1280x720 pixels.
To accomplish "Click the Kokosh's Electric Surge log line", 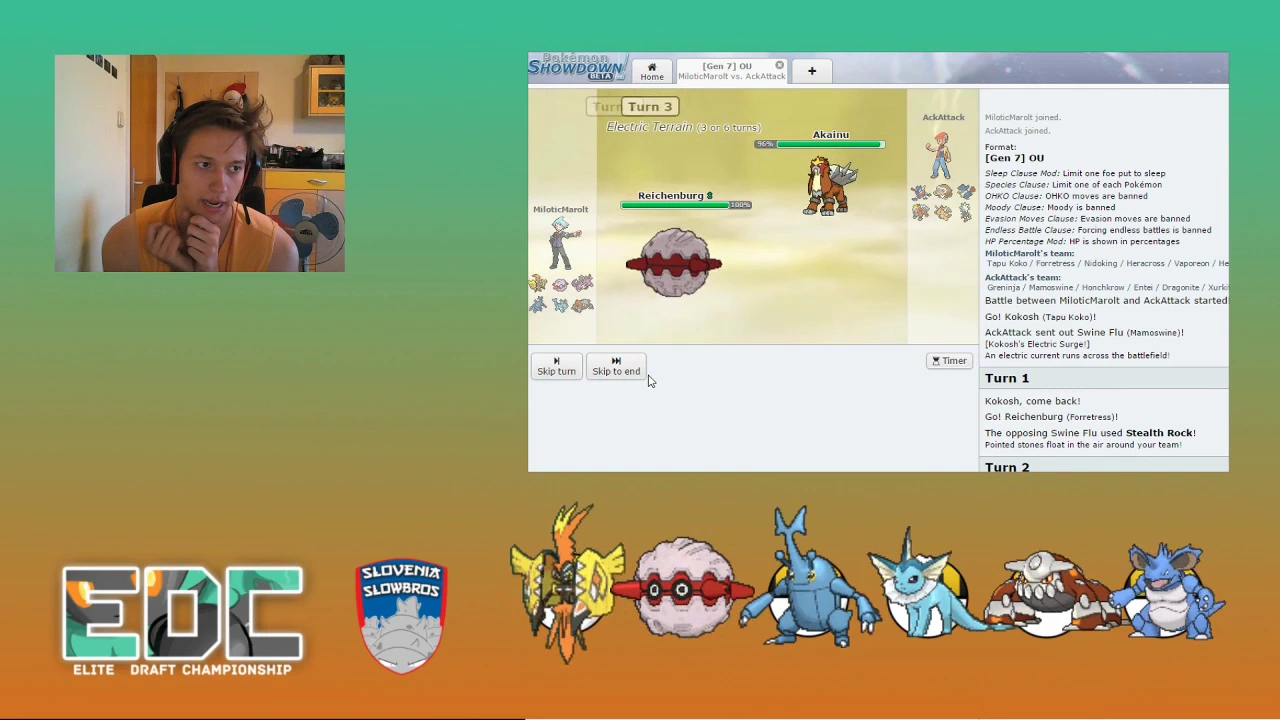I will (x=1037, y=344).
